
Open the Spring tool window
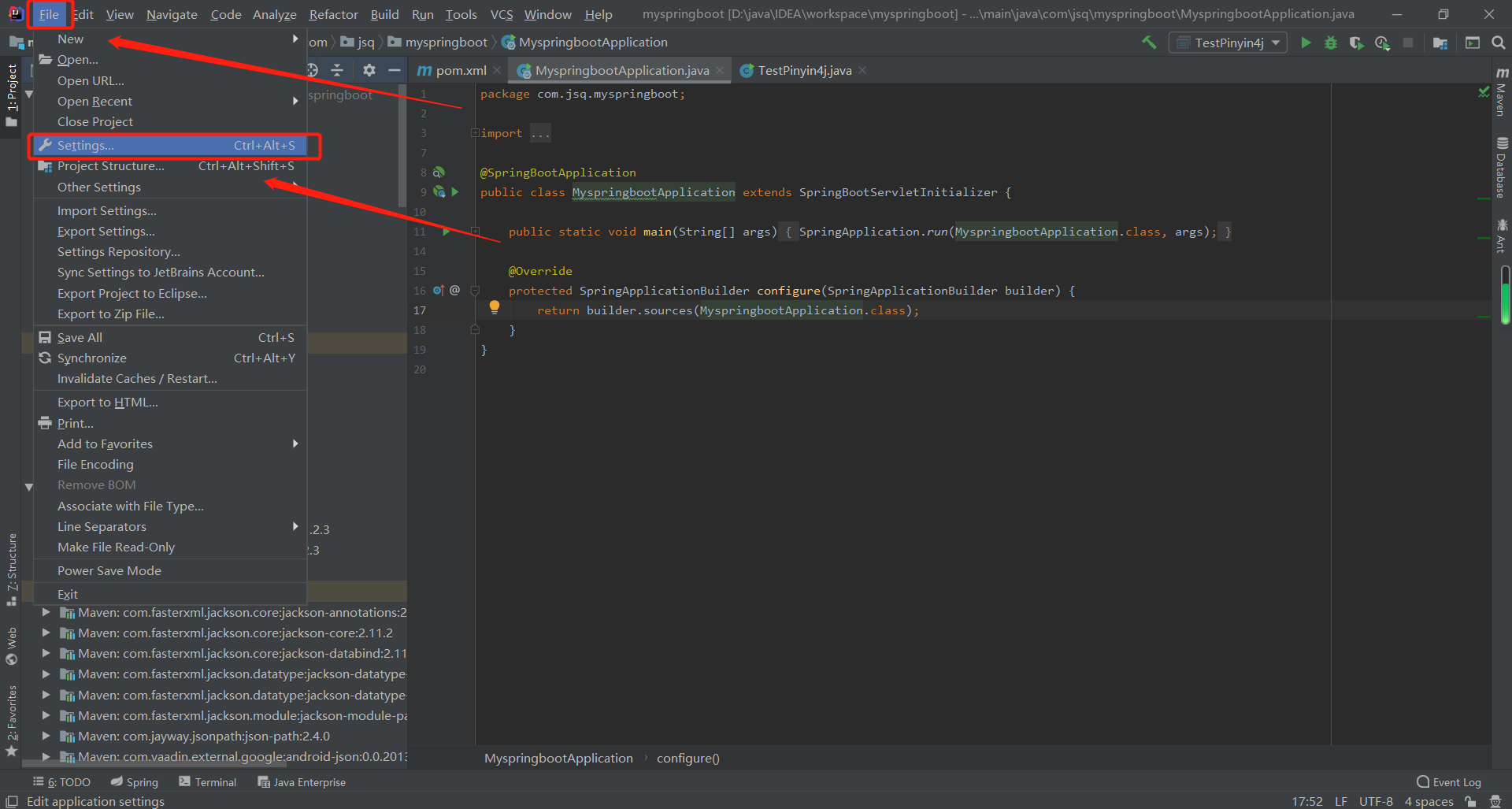(x=135, y=782)
